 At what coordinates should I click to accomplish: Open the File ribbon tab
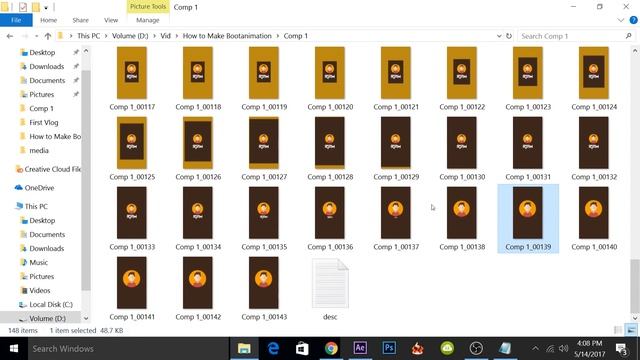click(16, 20)
